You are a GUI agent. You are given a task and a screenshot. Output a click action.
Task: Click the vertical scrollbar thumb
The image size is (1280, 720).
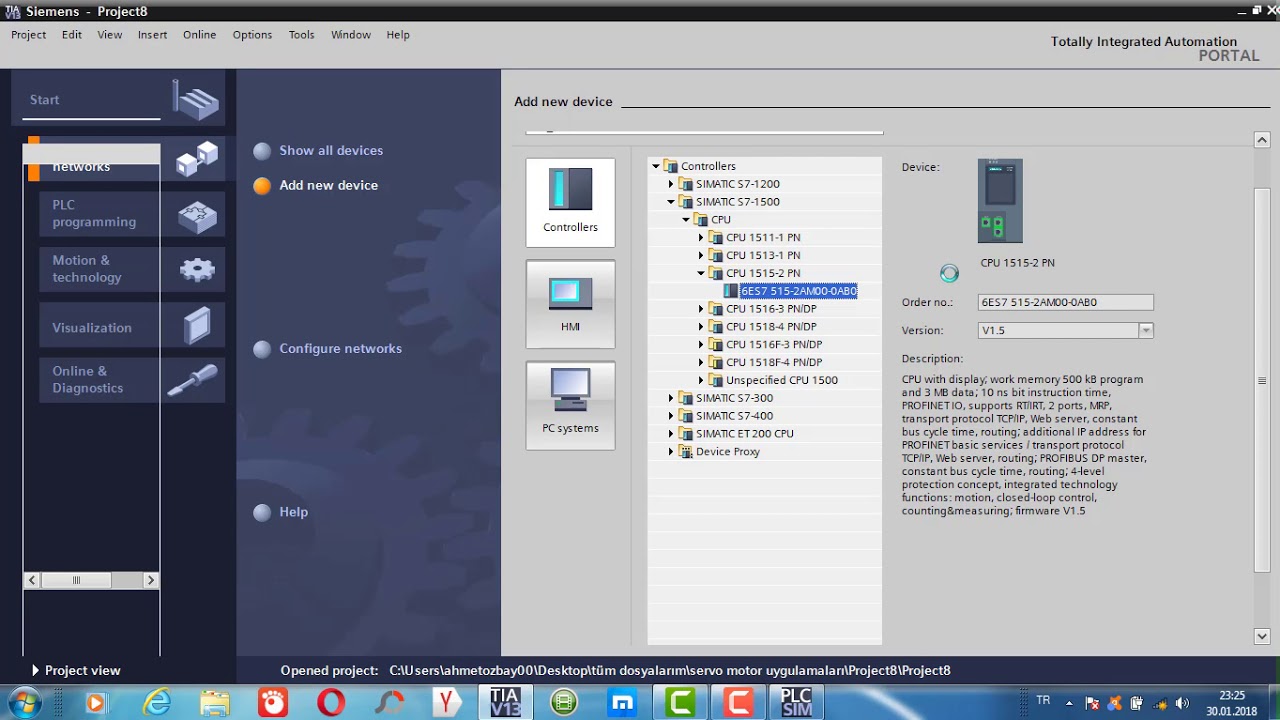tap(1262, 380)
